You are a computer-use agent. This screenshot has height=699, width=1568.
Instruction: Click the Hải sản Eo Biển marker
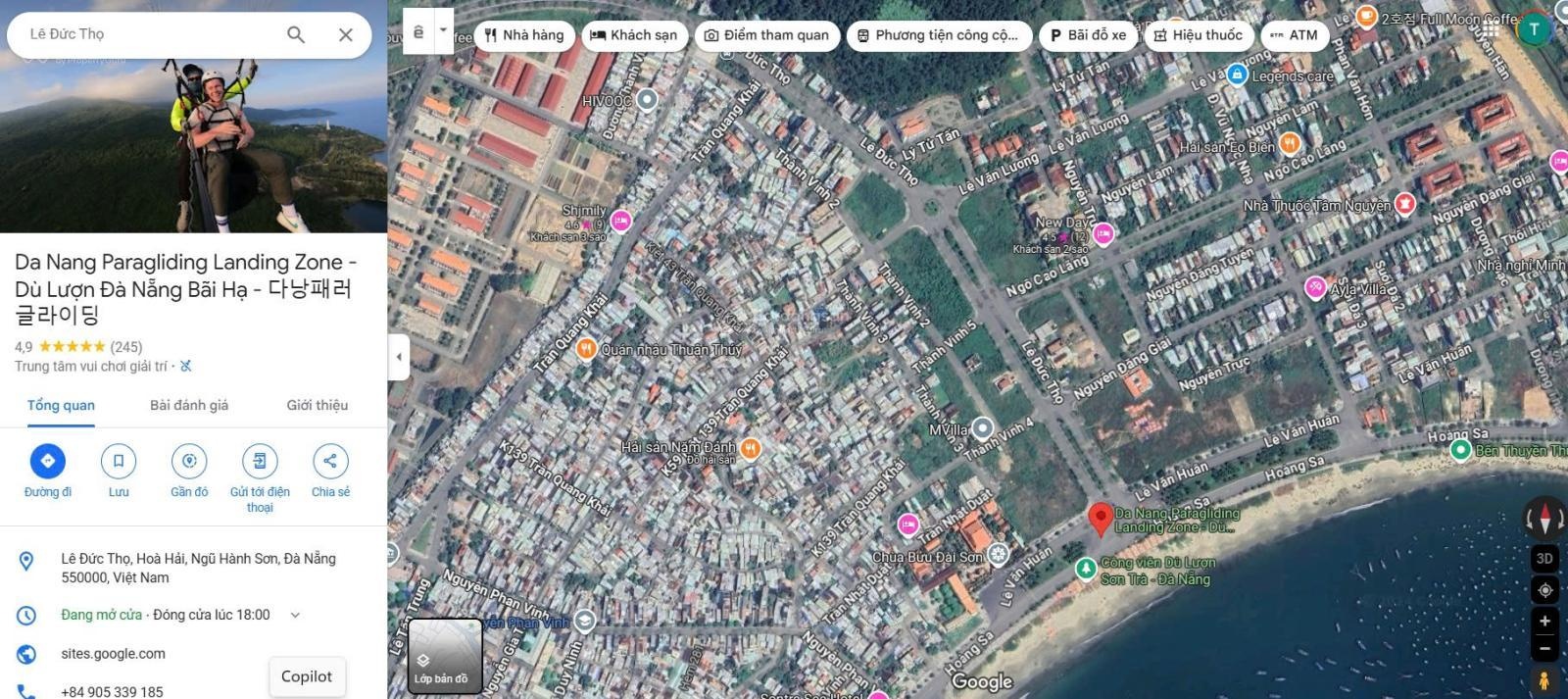1291,144
